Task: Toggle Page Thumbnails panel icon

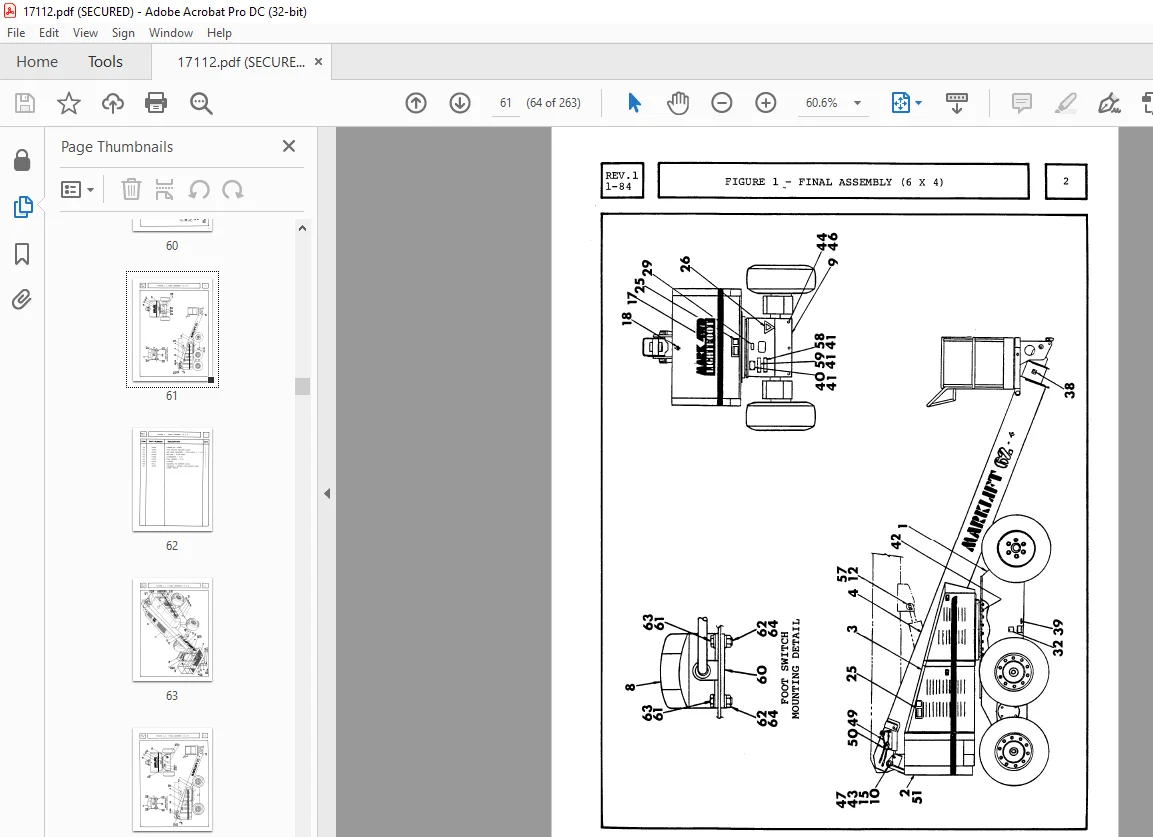Action: (x=22, y=207)
